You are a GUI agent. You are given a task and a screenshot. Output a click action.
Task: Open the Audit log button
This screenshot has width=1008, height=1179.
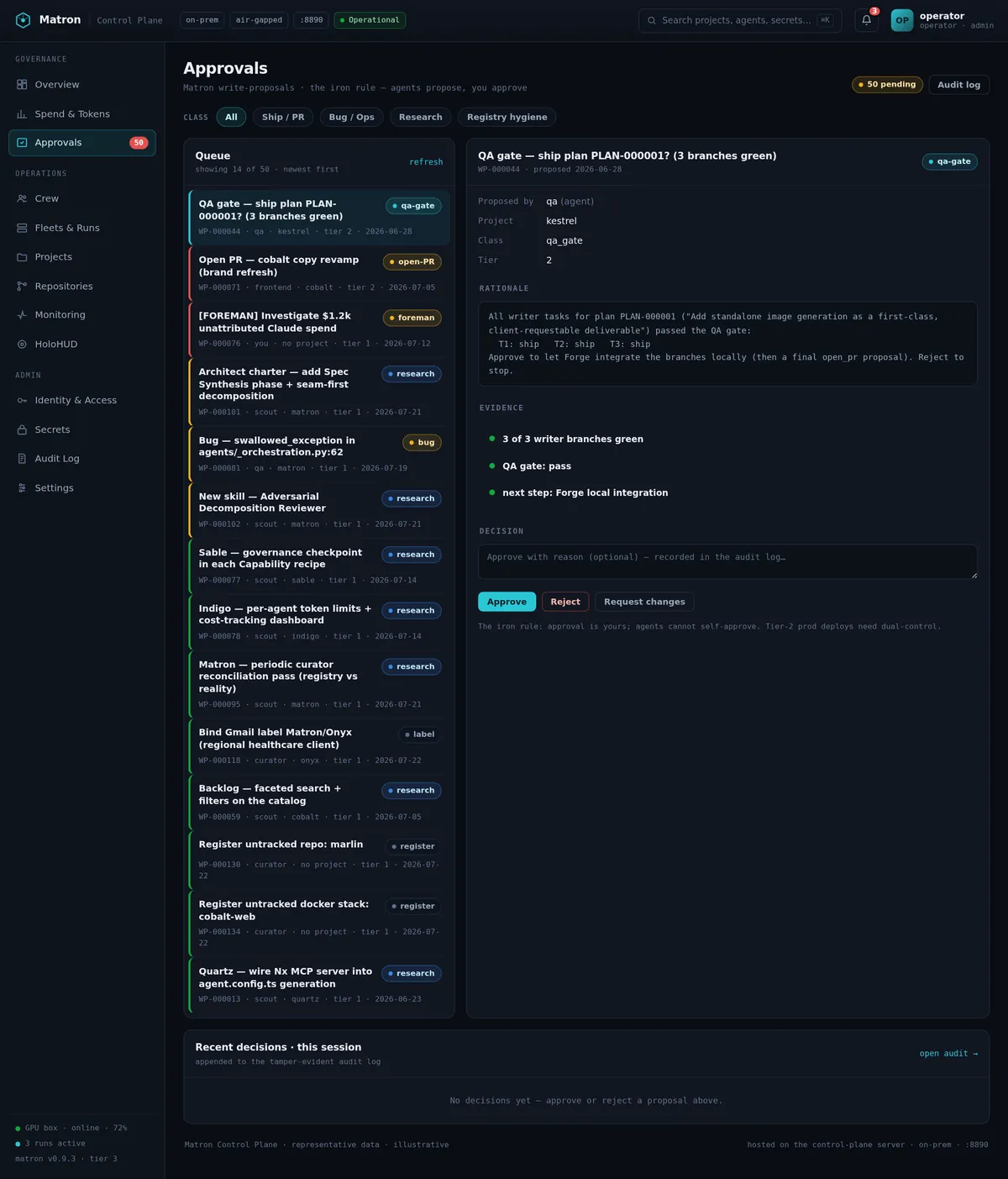[x=958, y=85]
